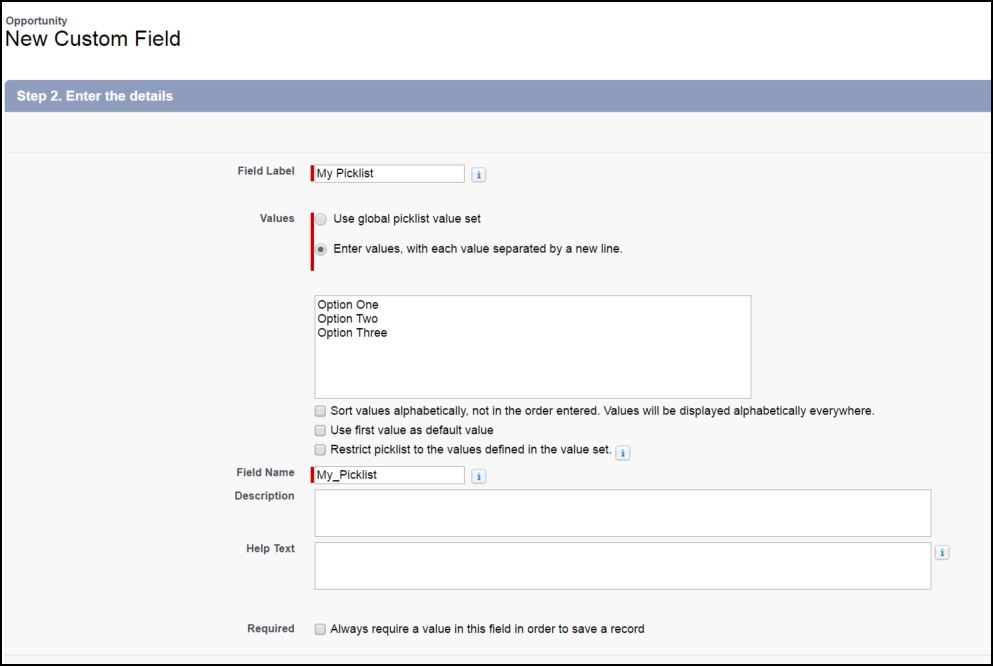Click the info icon beside Field Name
The image size is (993, 667).
(478, 476)
